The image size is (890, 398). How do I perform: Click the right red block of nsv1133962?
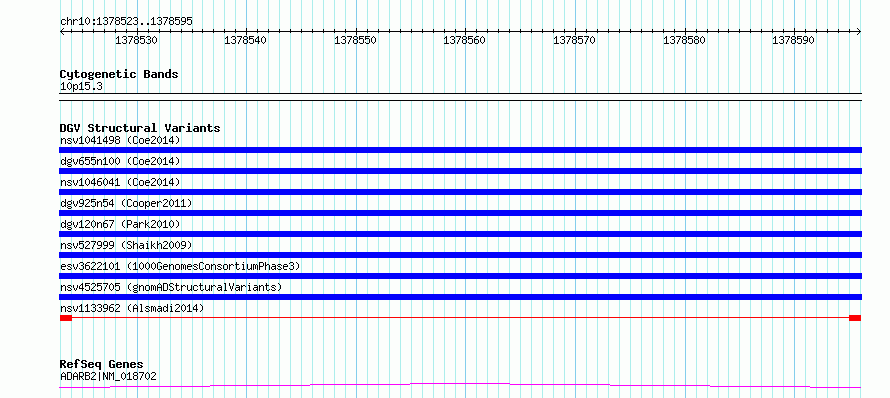(x=855, y=318)
